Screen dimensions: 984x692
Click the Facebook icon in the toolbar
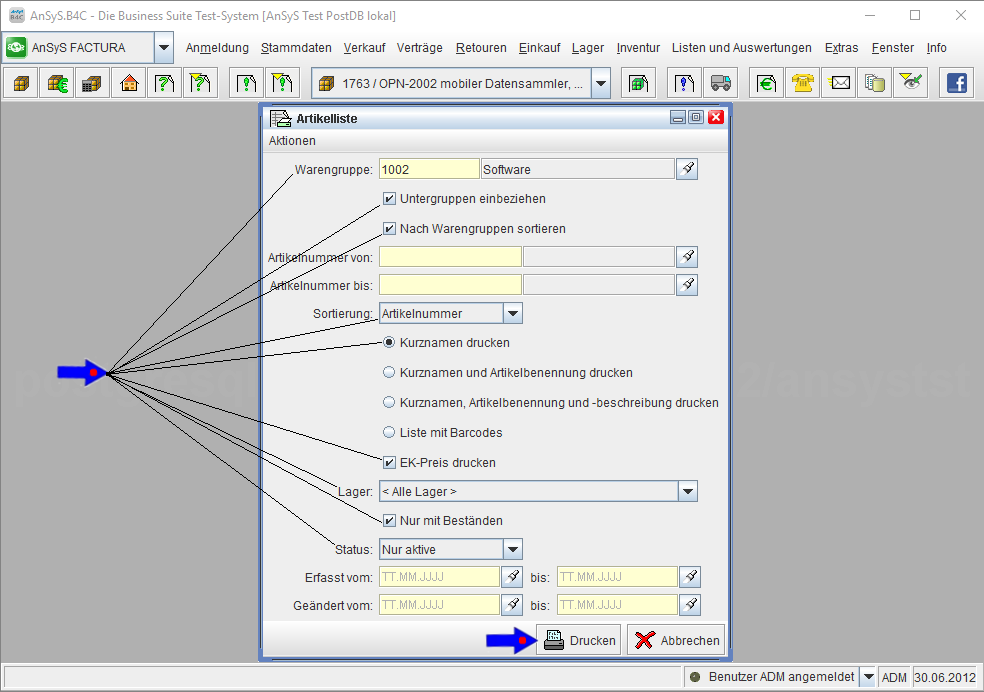[957, 84]
